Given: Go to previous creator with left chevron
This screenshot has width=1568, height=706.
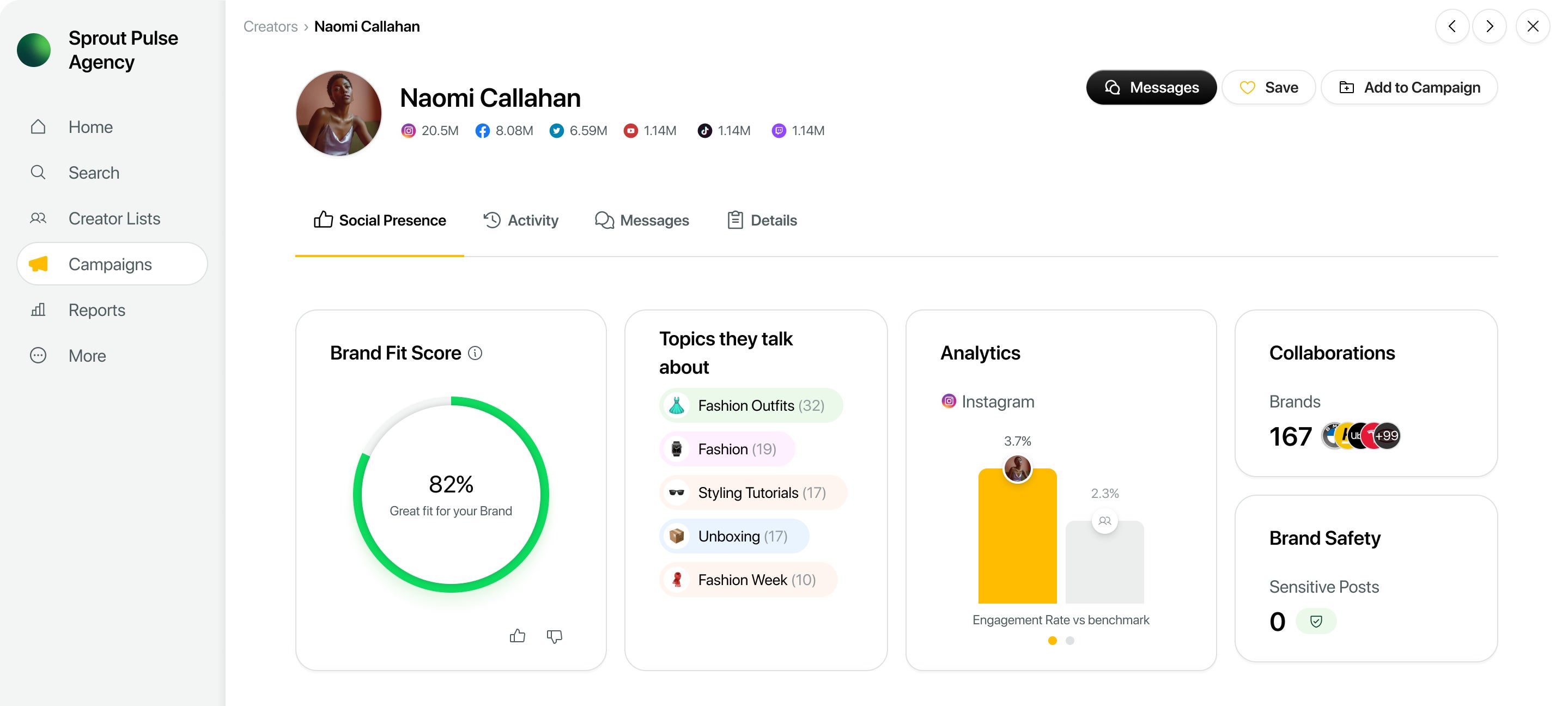Looking at the screenshot, I should 1452,26.
